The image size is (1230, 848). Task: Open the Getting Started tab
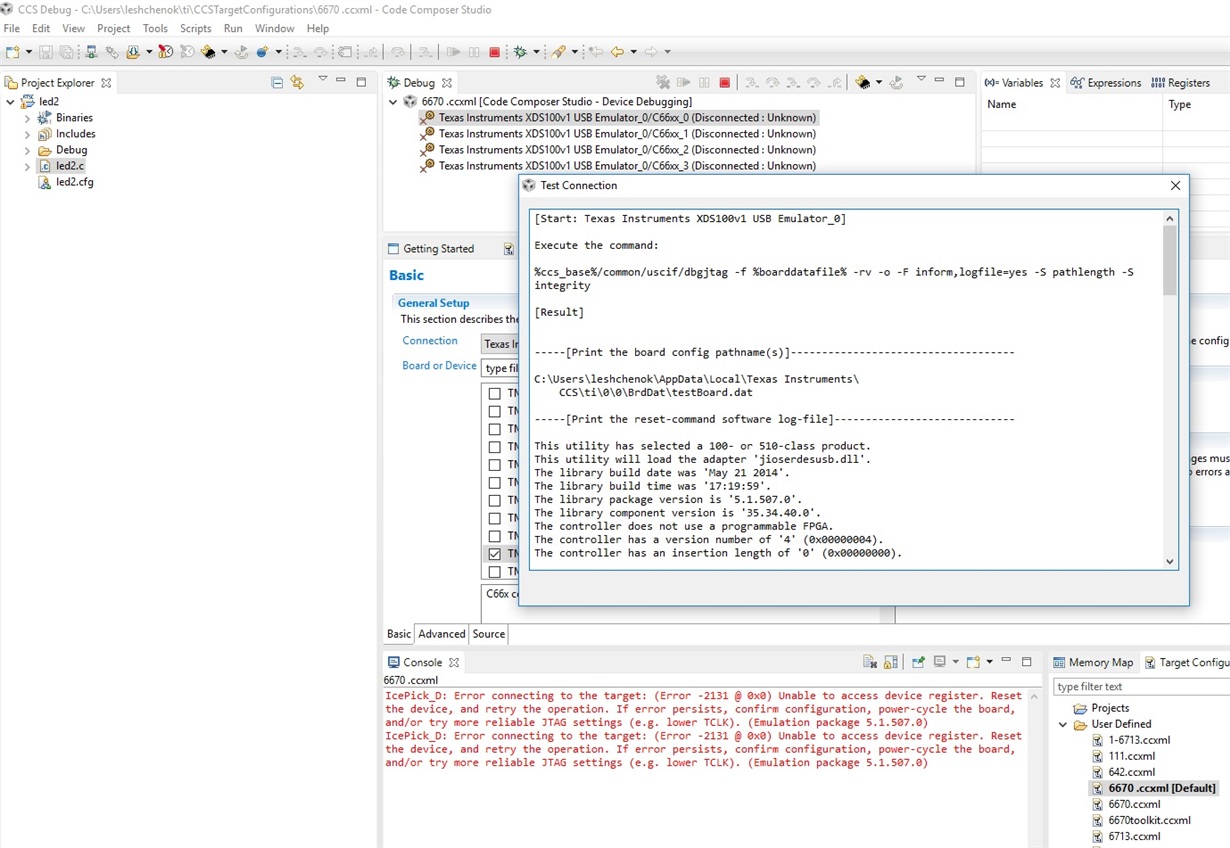coord(432,249)
